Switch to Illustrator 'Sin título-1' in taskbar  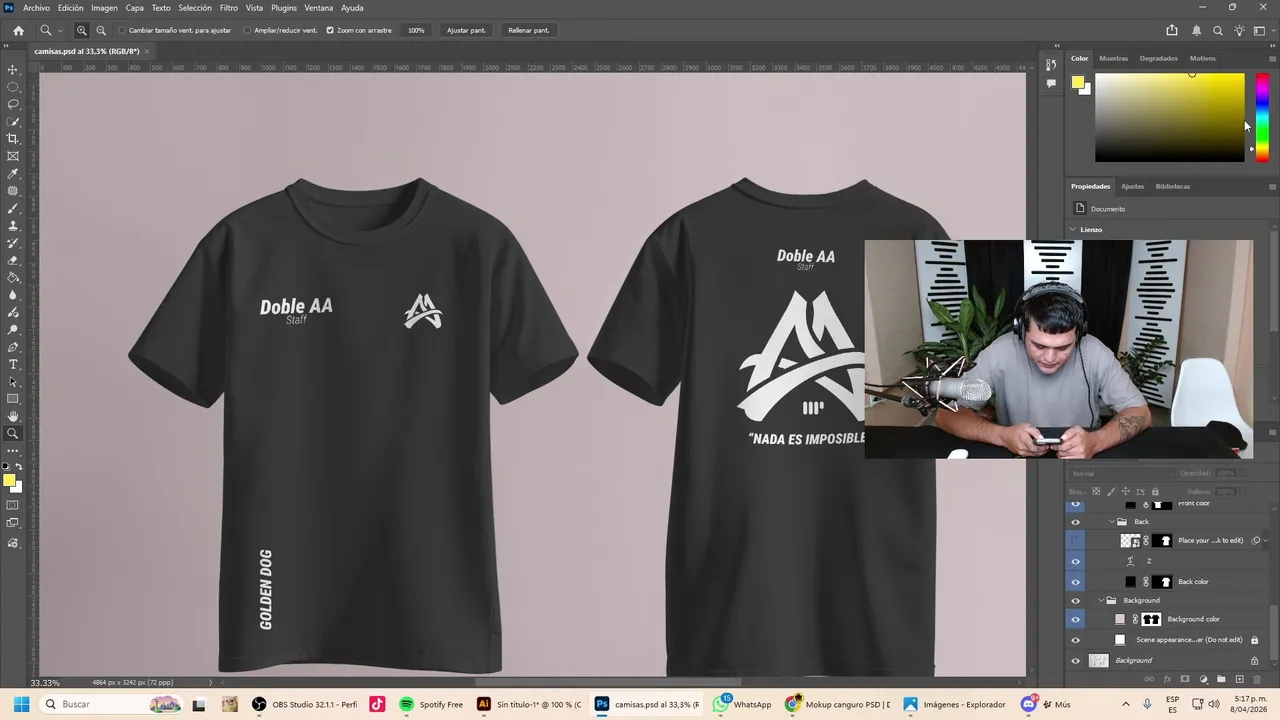click(x=529, y=704)
